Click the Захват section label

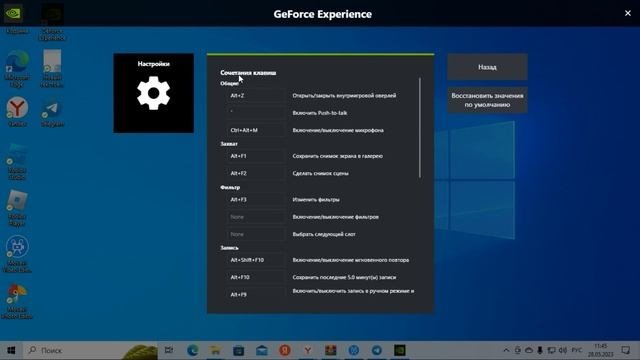click(x=229, y=144)
